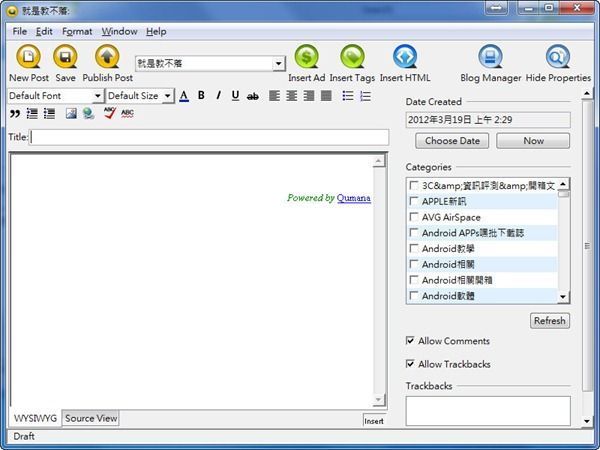
Task: Check the Android相關 category
Action: (414, 264)
